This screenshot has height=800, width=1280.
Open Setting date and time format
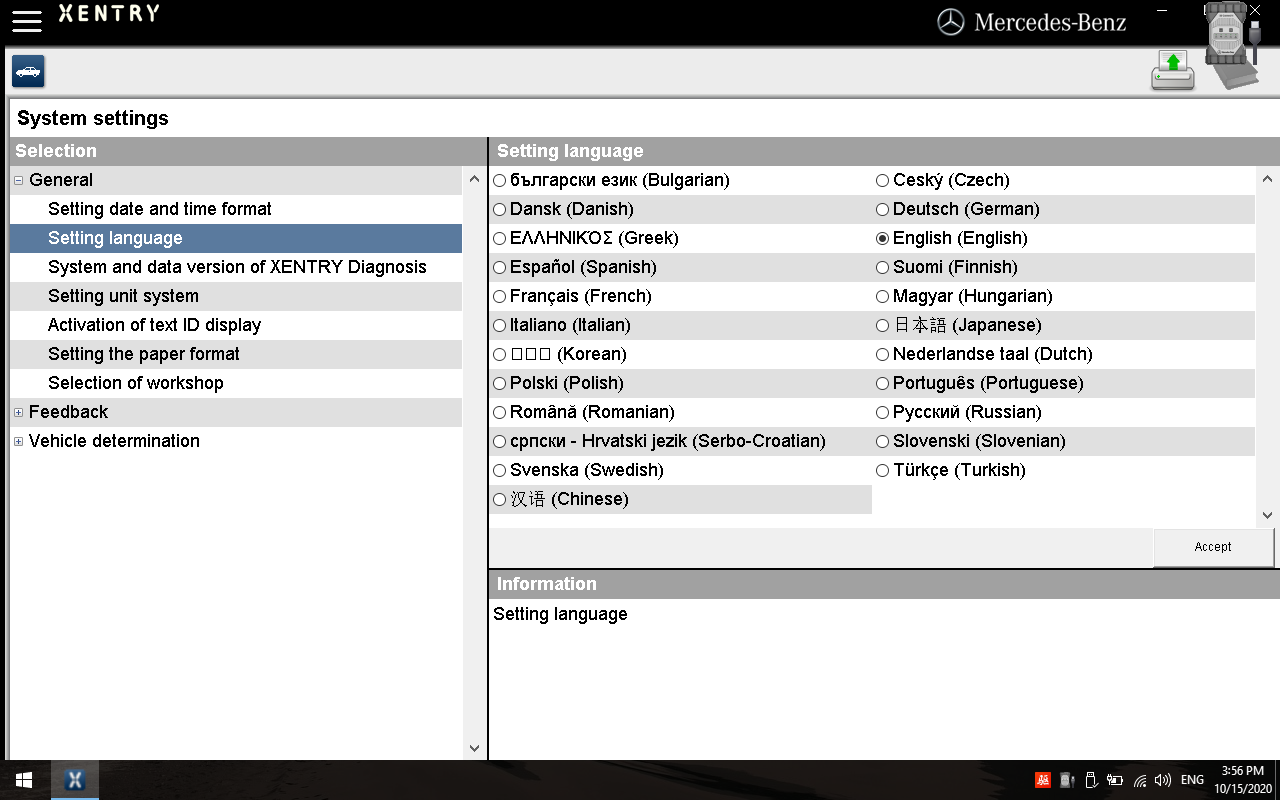[x=236, y=209]
